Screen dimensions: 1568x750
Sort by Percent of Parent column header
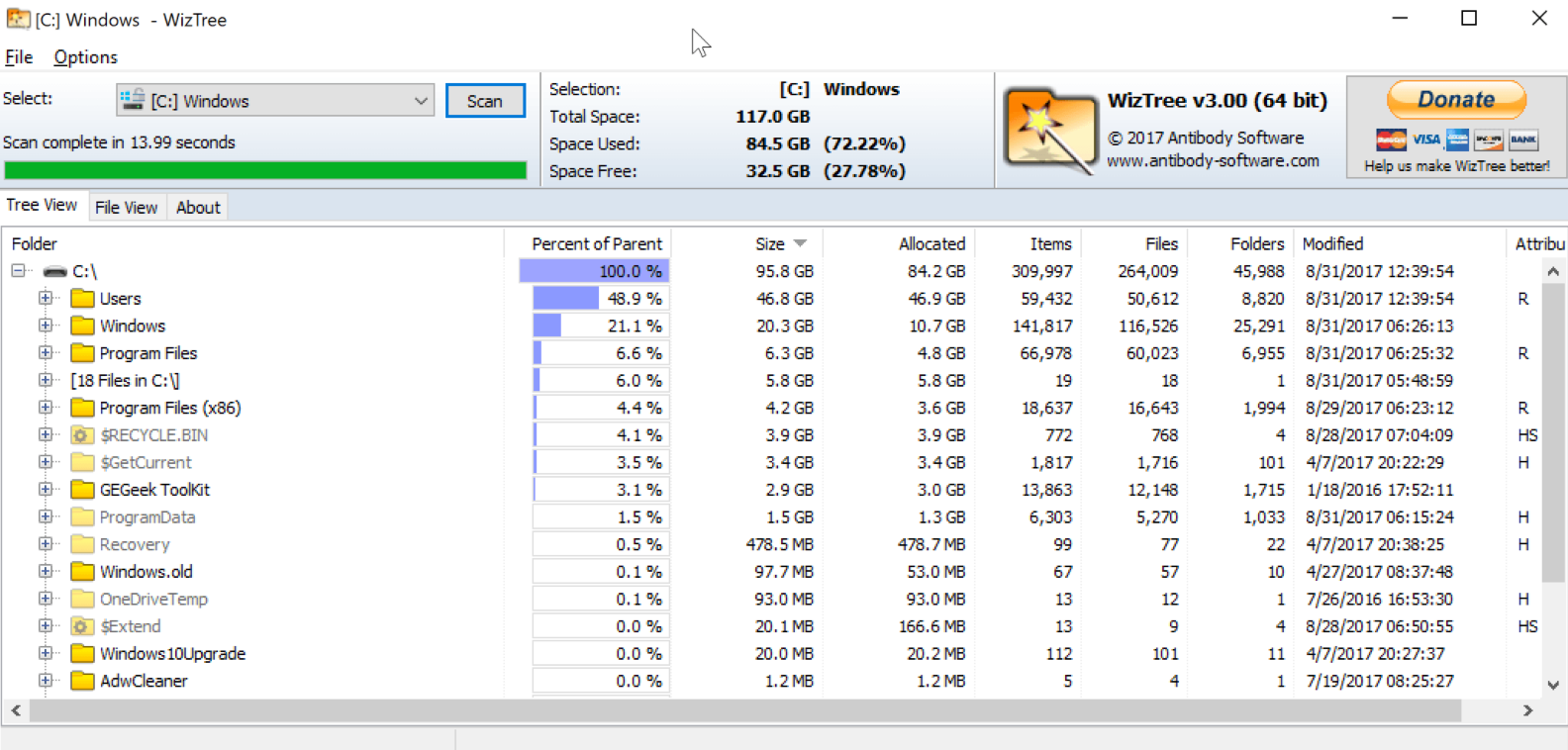(589, 243)
